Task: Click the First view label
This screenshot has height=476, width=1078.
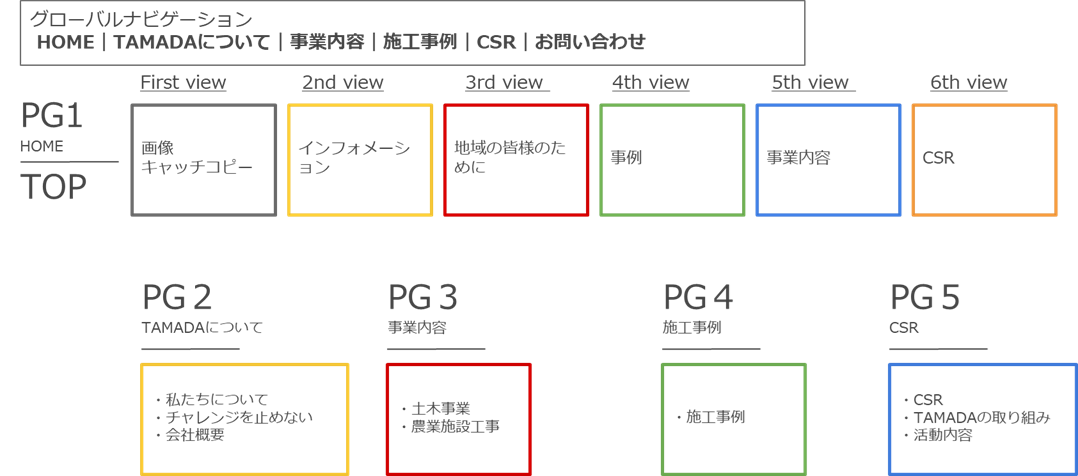Action: coord(183,83)
